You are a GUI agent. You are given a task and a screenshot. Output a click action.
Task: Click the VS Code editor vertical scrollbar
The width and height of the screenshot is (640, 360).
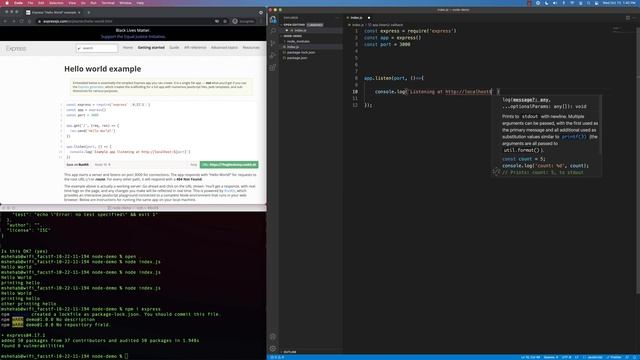[x=638, y=159]
